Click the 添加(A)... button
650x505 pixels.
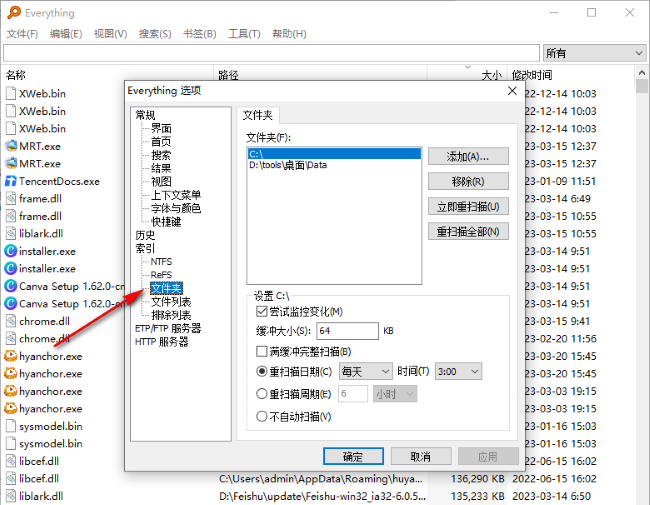pyautogui.click(x=468, y=157)
